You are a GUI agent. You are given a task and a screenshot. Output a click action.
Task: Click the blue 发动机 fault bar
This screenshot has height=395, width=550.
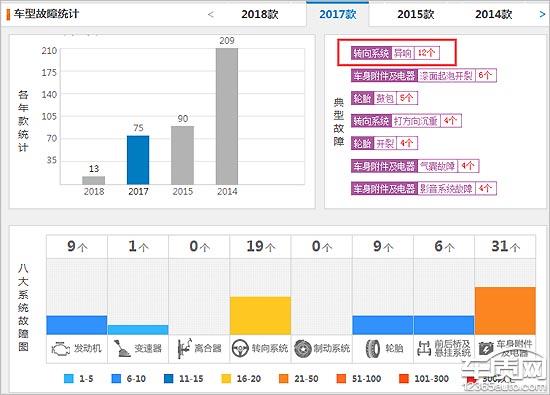(77, 325)
